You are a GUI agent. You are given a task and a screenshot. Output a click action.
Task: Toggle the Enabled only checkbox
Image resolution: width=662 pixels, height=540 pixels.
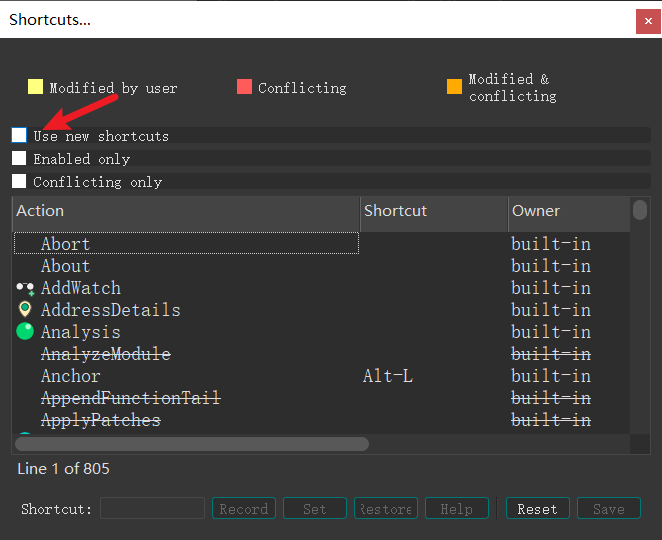click(x=19, y=158)
